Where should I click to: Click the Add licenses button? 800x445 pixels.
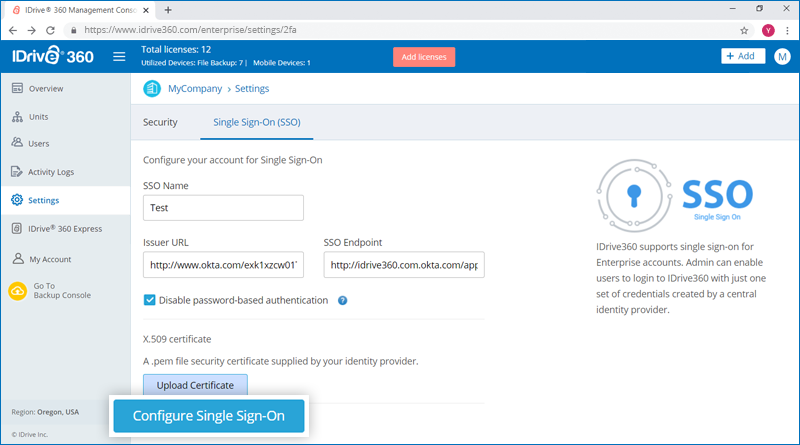(423, 57)
